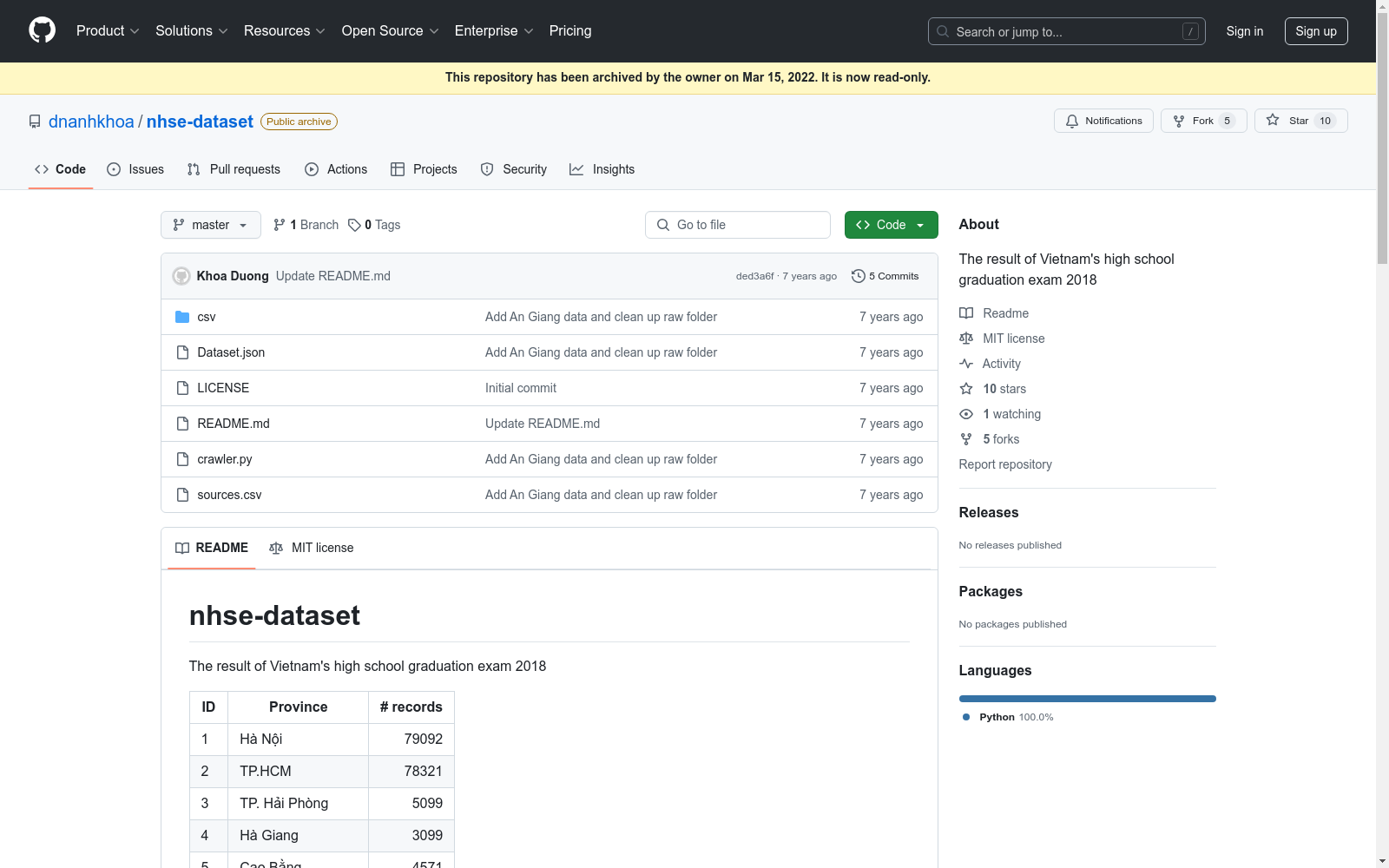The image size is (1389, 868).
Task: Click the Search or jump to field
Action: 1067,31
